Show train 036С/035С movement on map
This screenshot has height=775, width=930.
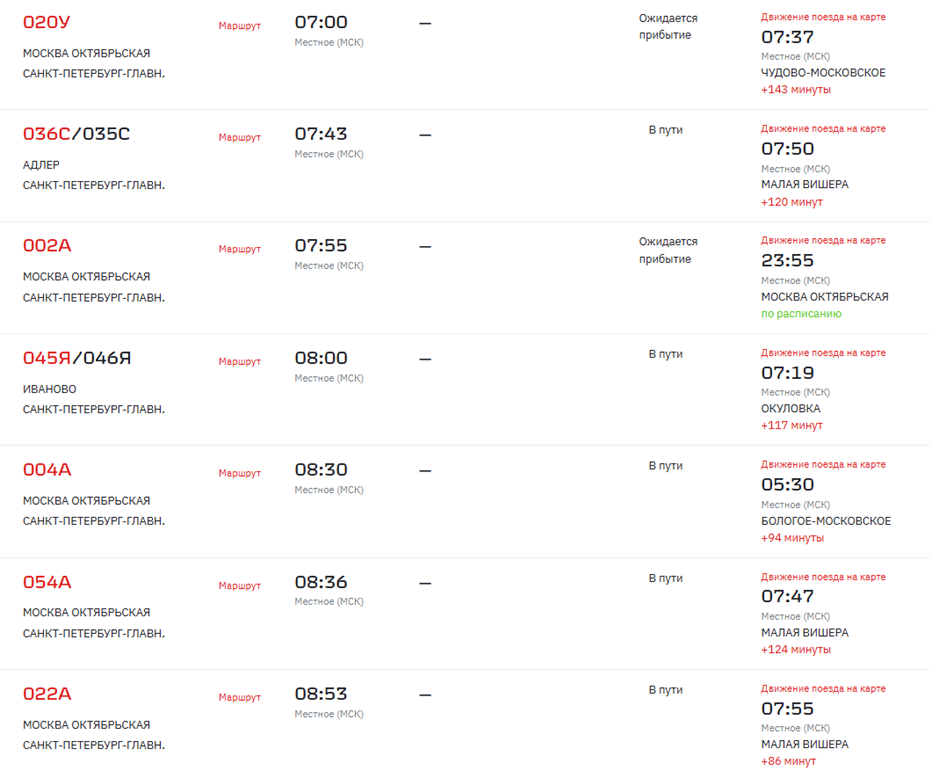(822, 129)
